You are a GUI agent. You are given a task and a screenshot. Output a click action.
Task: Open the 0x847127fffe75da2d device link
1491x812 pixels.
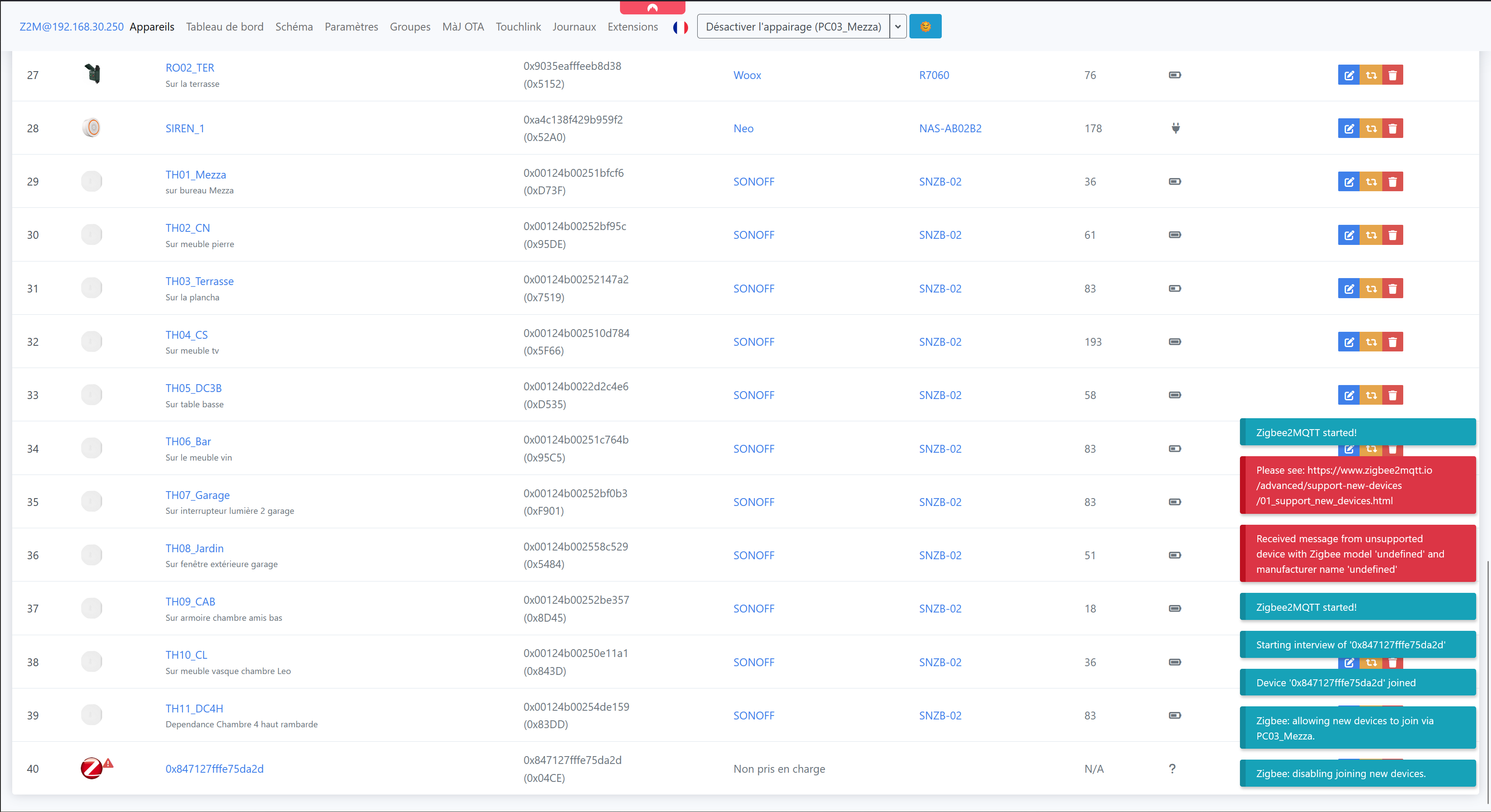pos(214,769)
